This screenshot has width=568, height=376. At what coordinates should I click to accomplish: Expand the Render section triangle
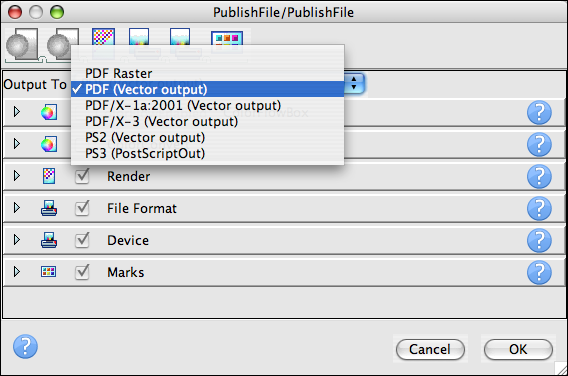tap(17, 176)
